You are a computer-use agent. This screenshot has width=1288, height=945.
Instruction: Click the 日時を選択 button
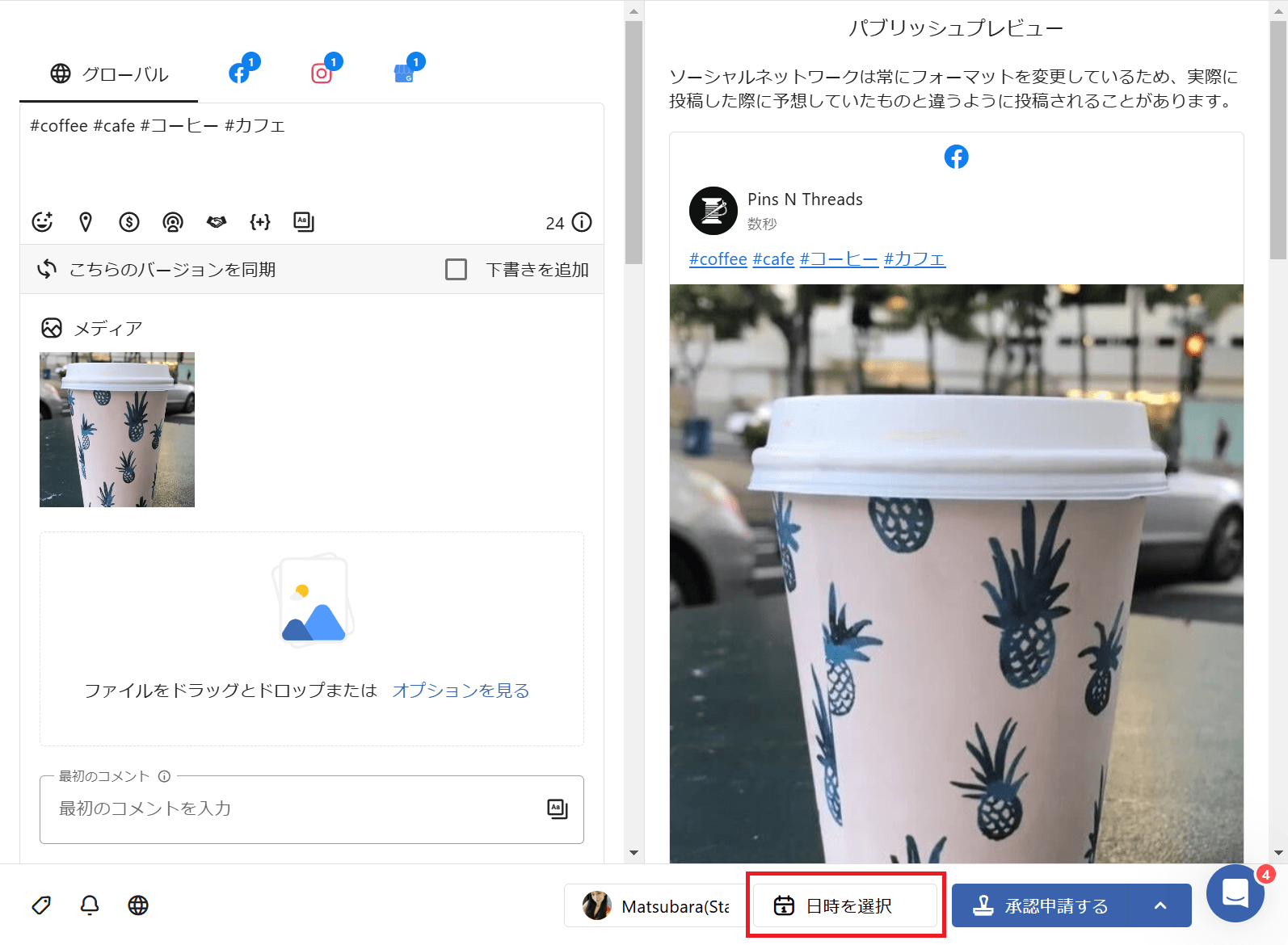[845, 906]
